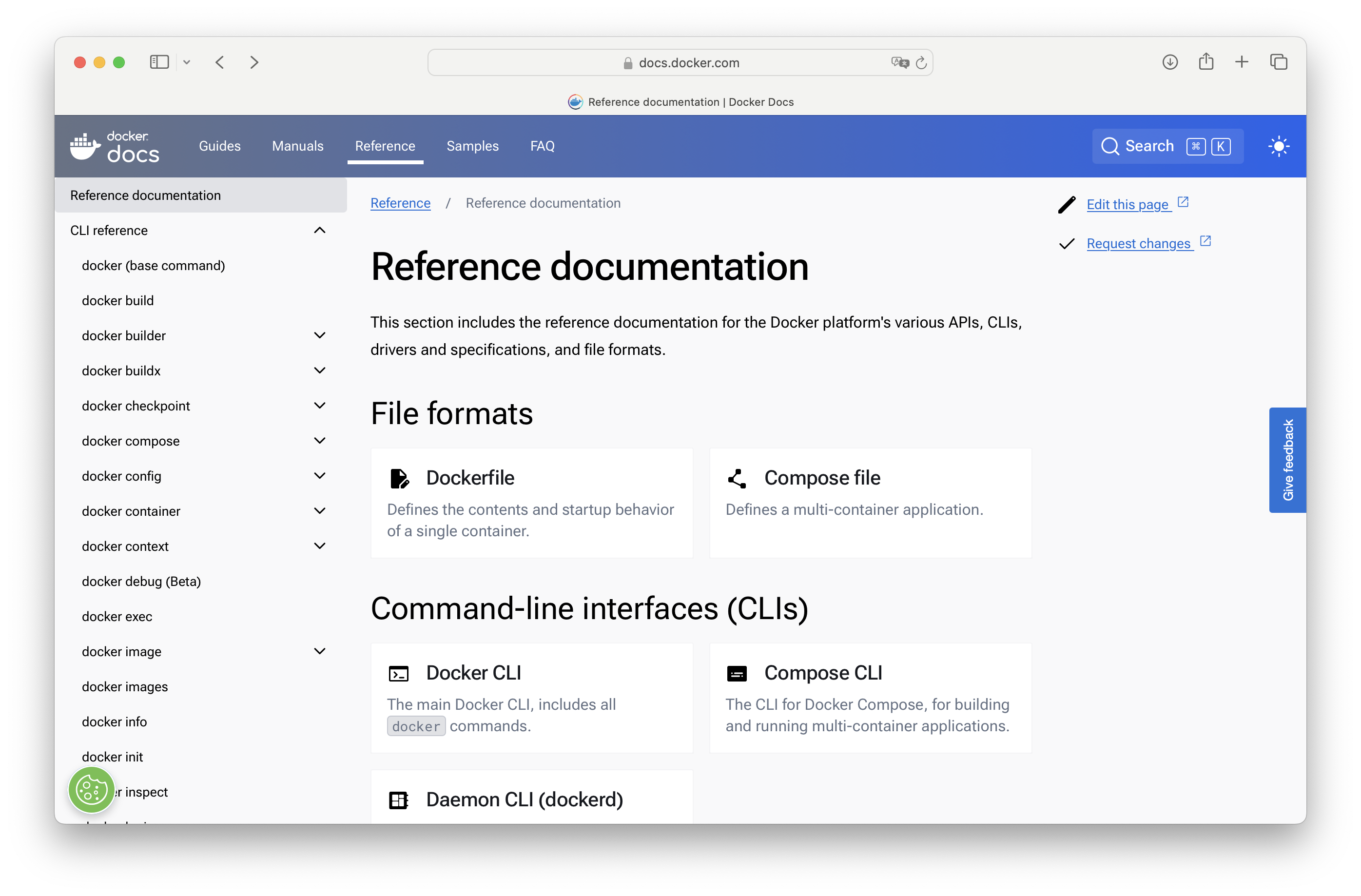Expand docker config in sidebar
Viewport: 1361px width, 896px height.
(320, 475)
